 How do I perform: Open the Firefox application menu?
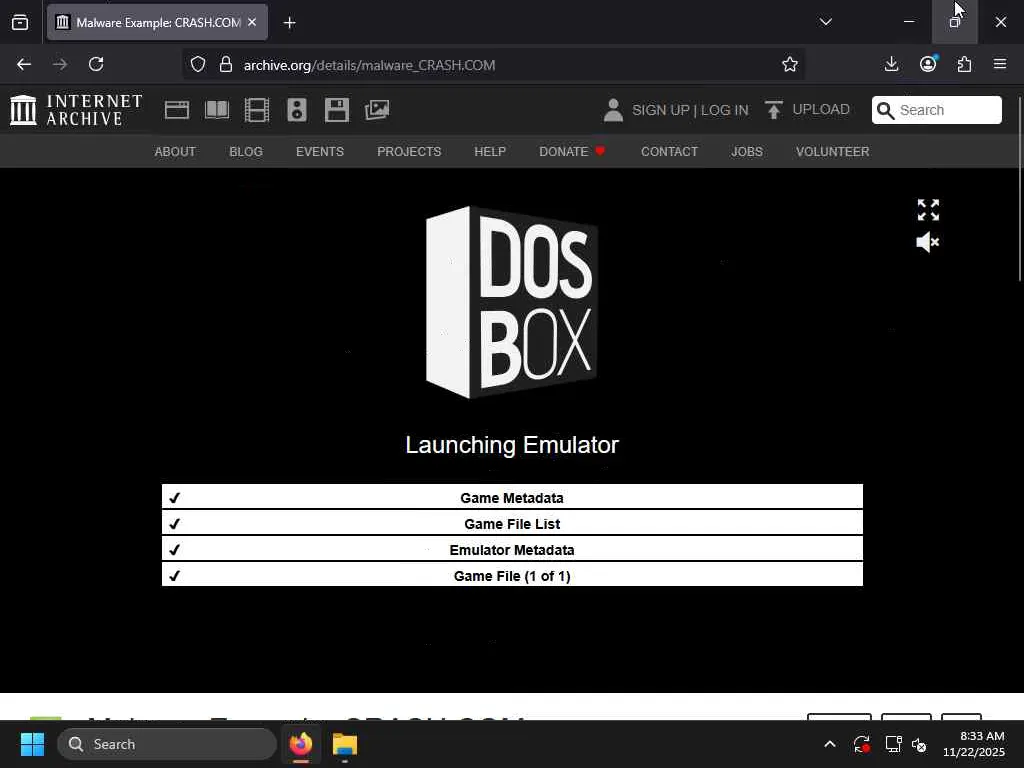pos(1000,64)
